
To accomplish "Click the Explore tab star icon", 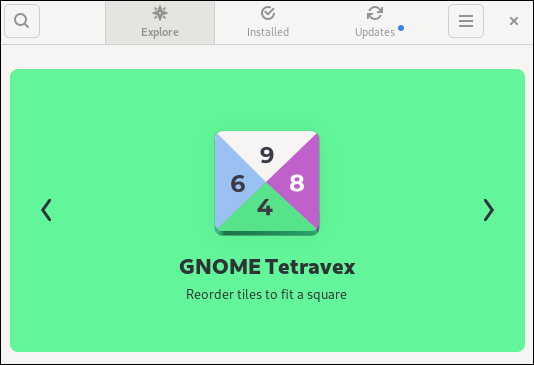I will tap(160, 13).
